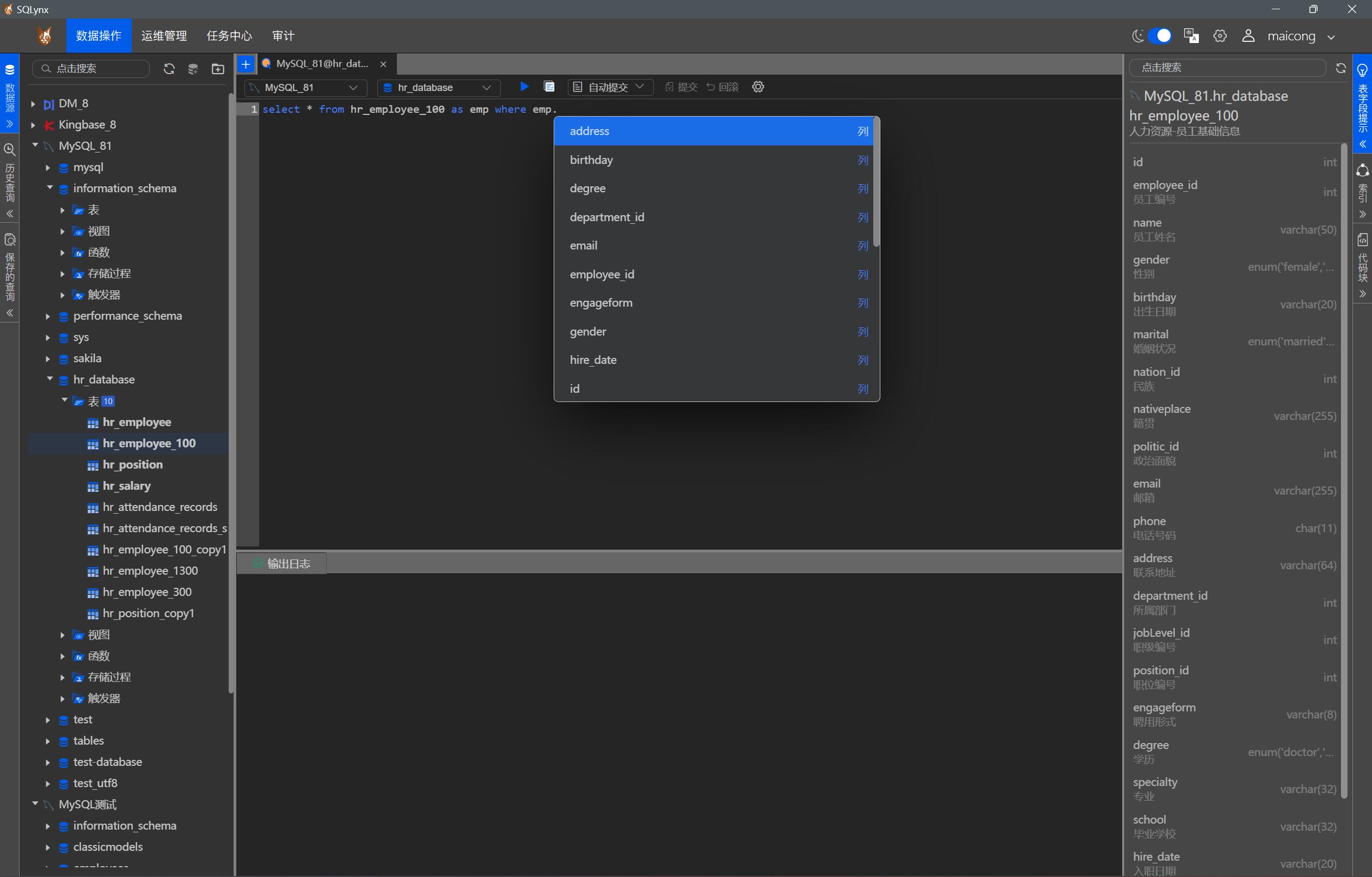The width and height of the screenshot is (1372, 877).
Task: Close the MySQL_81@hr_dat... query tab
Action: tap(383, 64)
